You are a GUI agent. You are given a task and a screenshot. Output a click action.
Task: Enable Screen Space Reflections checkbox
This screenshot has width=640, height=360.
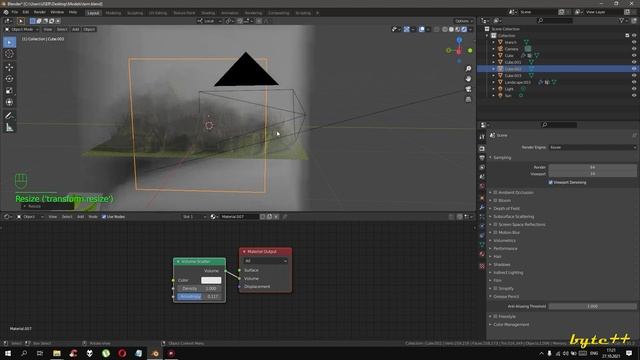point(496,224)
